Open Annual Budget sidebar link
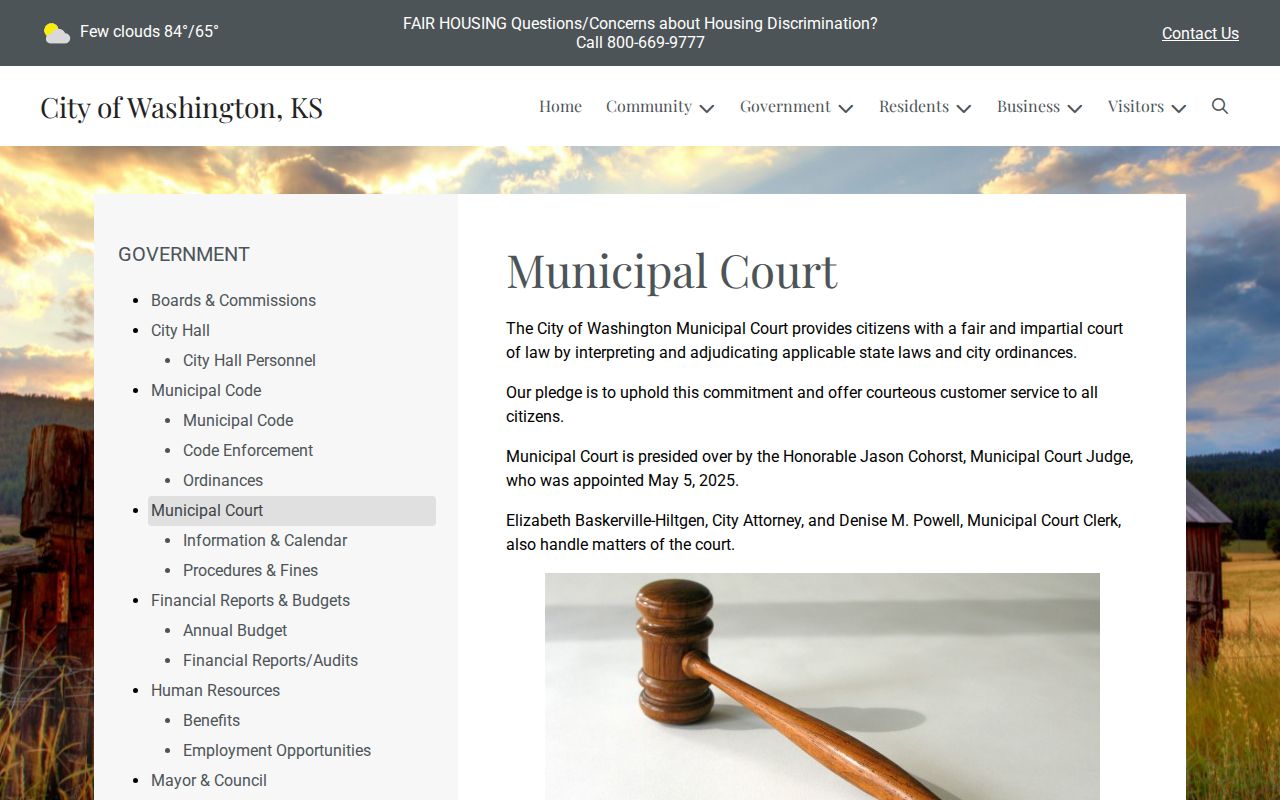Image resolution: width=1280 pixels, height=800 pixels. pyautogui.click(x=235, y=630)
